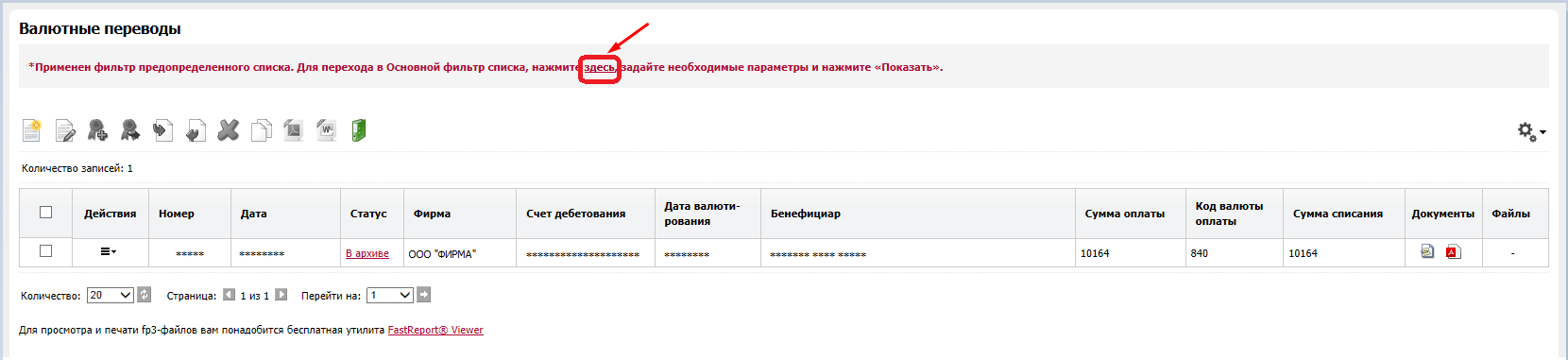The image size is (1568, 360).
Task: Click the sign with add stamp icon
Action: 97,130
